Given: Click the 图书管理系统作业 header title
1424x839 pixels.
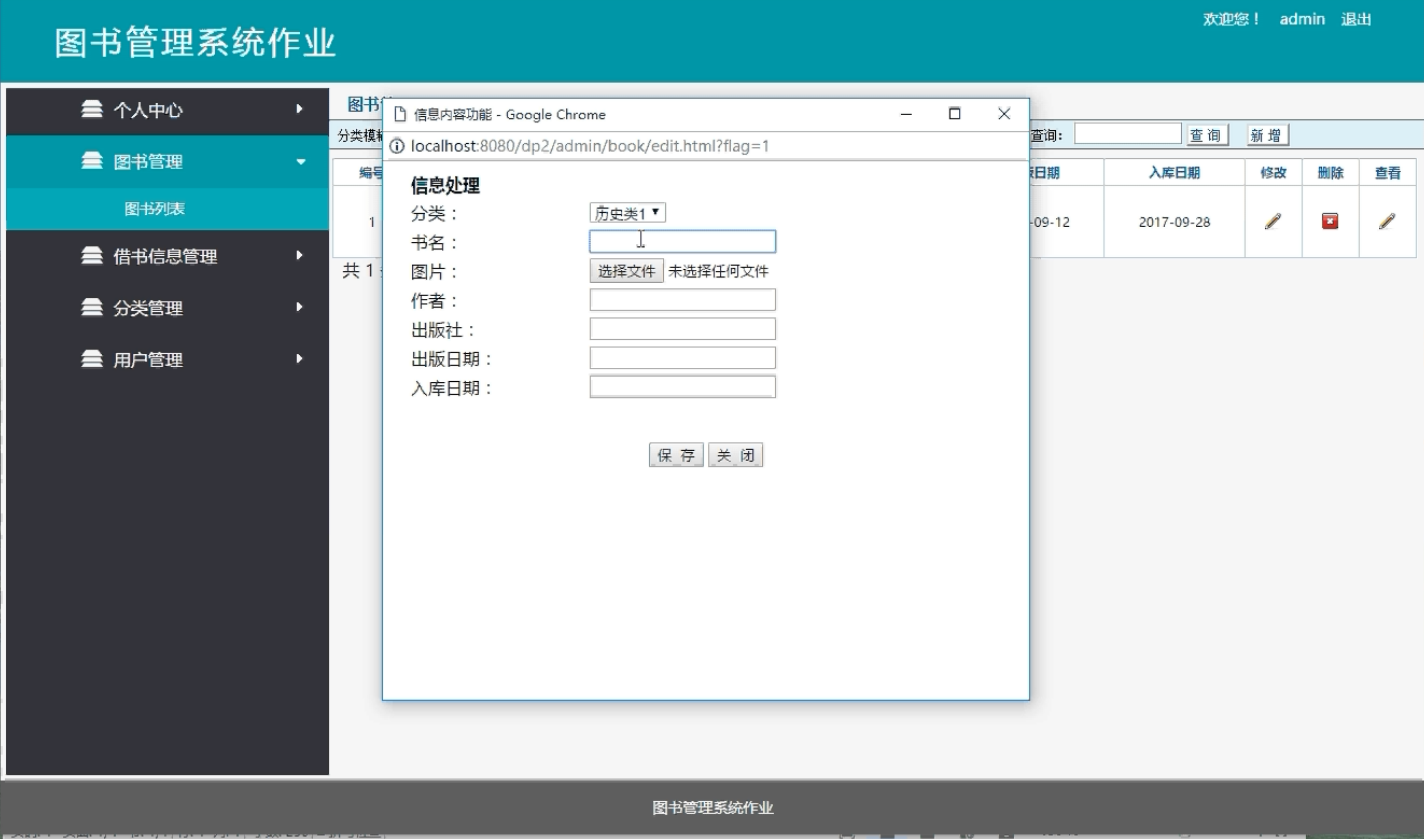Looking at the screenshot, I should [x=195, y=43].
